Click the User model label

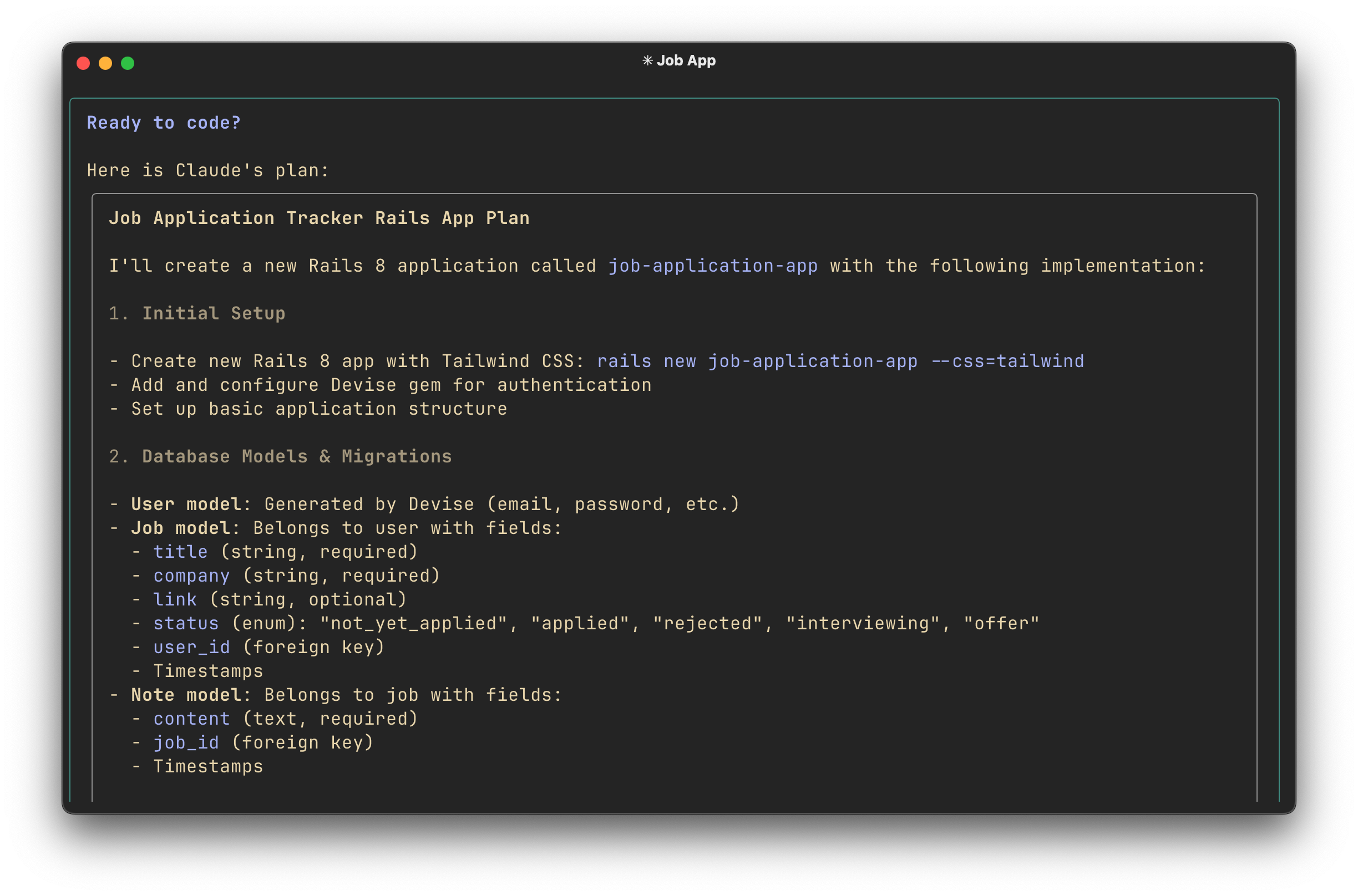pyautogui.click(x=186, y=504)
